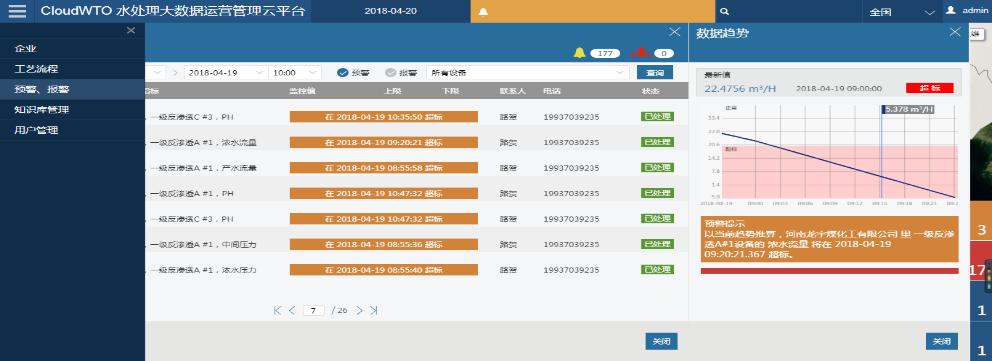This screenshot has width=992, height=361.
Task: Click the search magnifier icon
Action: tap(725, 11)
